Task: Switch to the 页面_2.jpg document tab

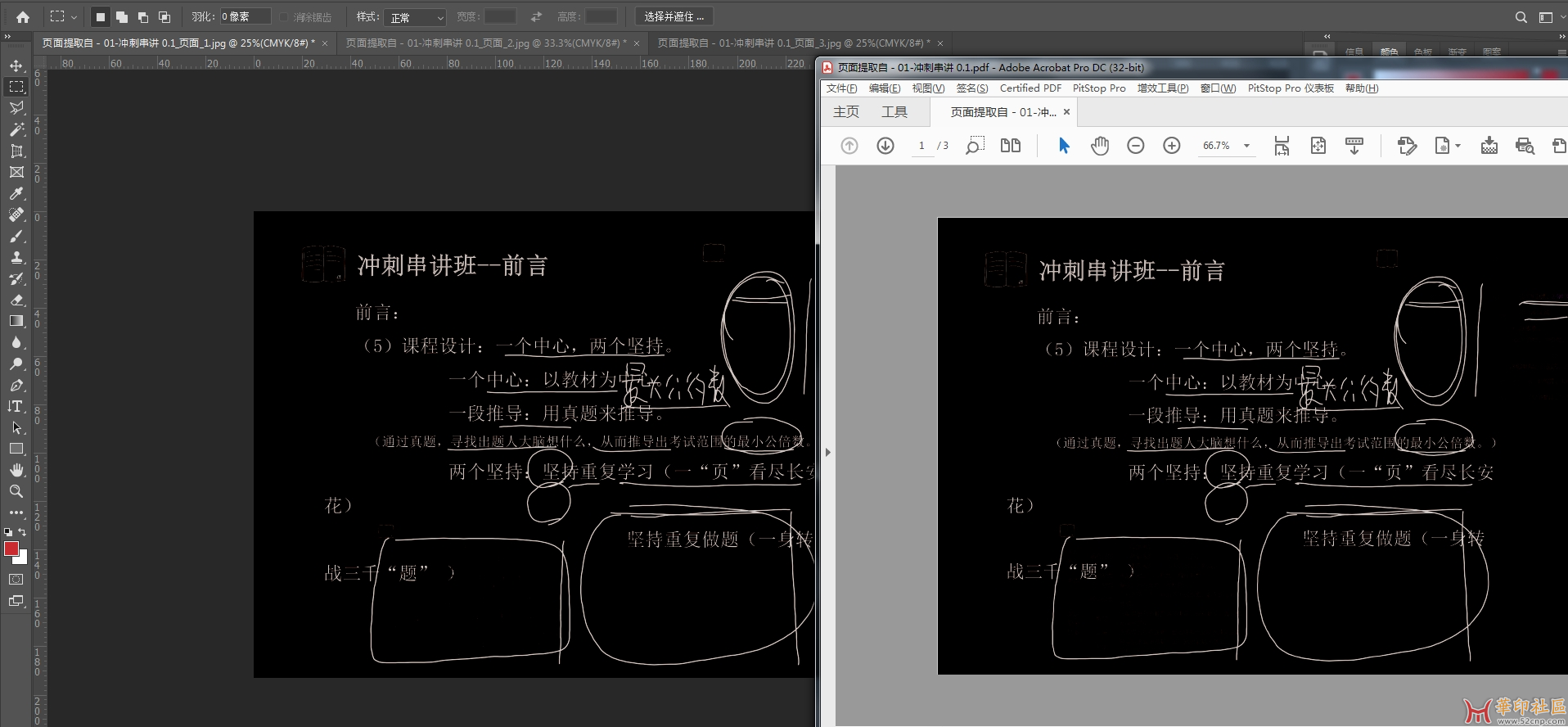Action: click(x=485, y=43)
